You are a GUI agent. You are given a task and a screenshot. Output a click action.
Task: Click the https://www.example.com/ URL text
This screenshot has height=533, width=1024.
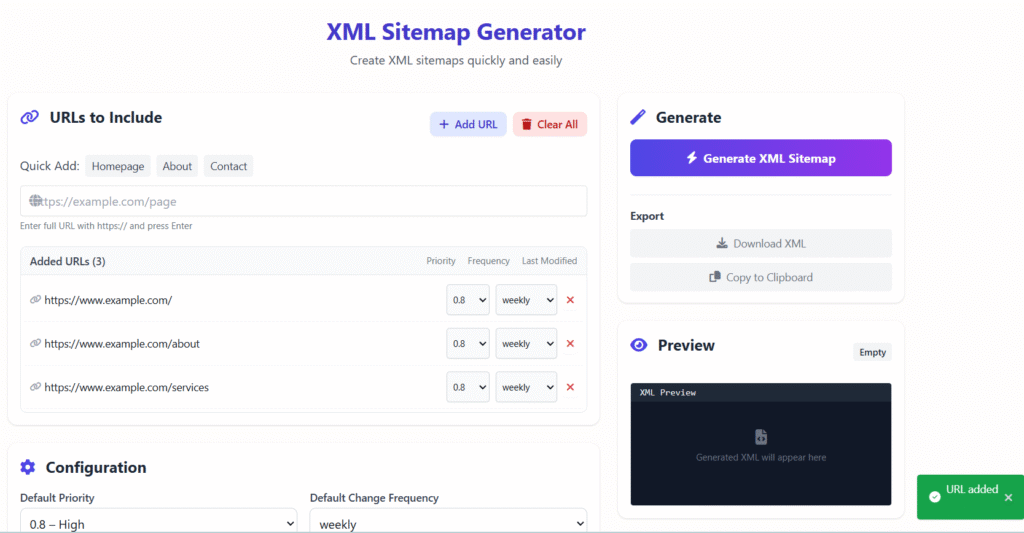pos(108,300)
